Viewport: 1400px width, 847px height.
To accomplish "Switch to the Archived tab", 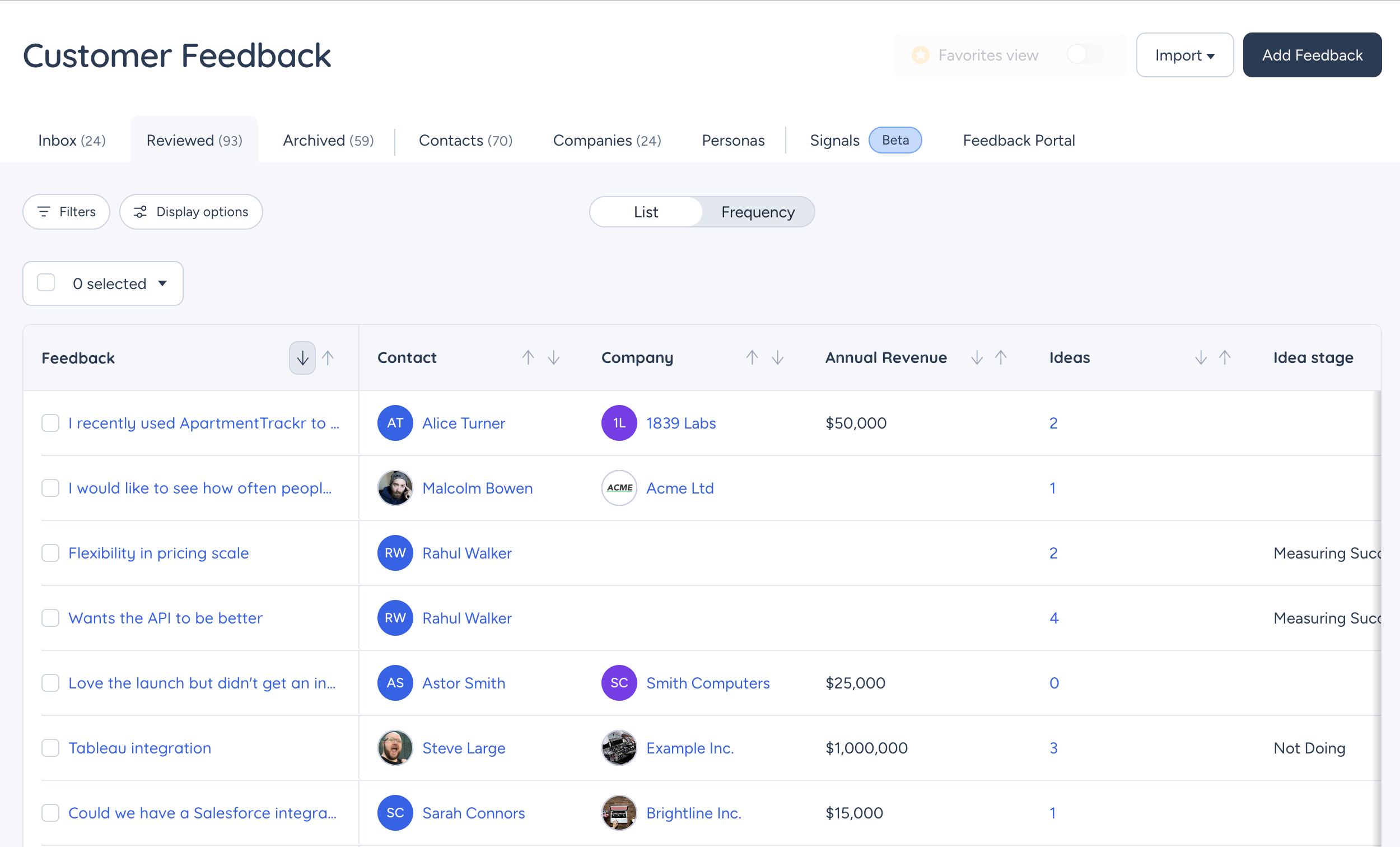I will pyautogui.click(x=328, y=140).
